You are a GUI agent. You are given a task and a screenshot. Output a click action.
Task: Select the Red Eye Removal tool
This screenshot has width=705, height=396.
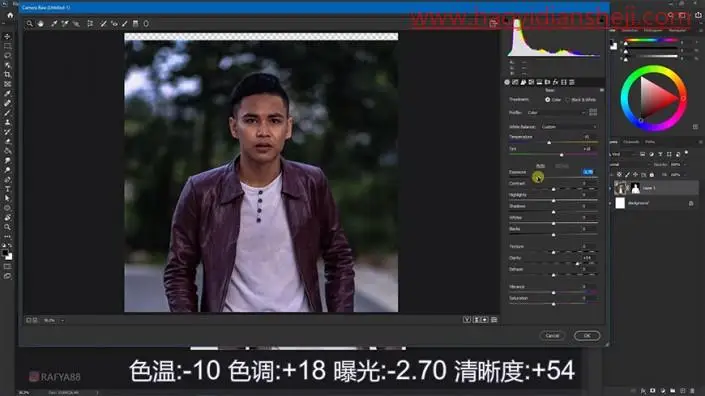114,24
